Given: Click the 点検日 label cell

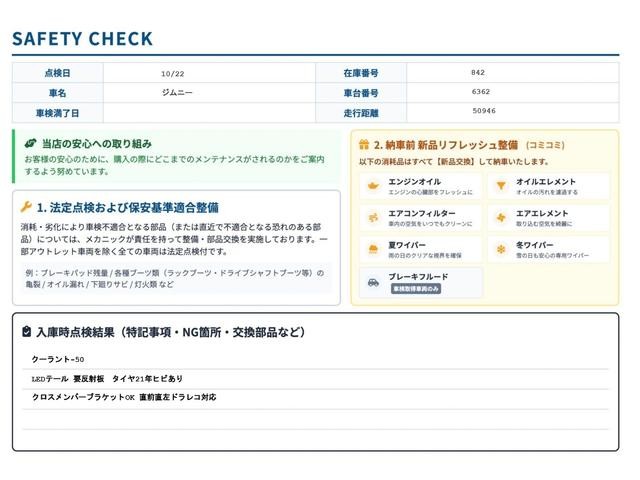Looking at the screenshot, I should click(x=58, y=73).
